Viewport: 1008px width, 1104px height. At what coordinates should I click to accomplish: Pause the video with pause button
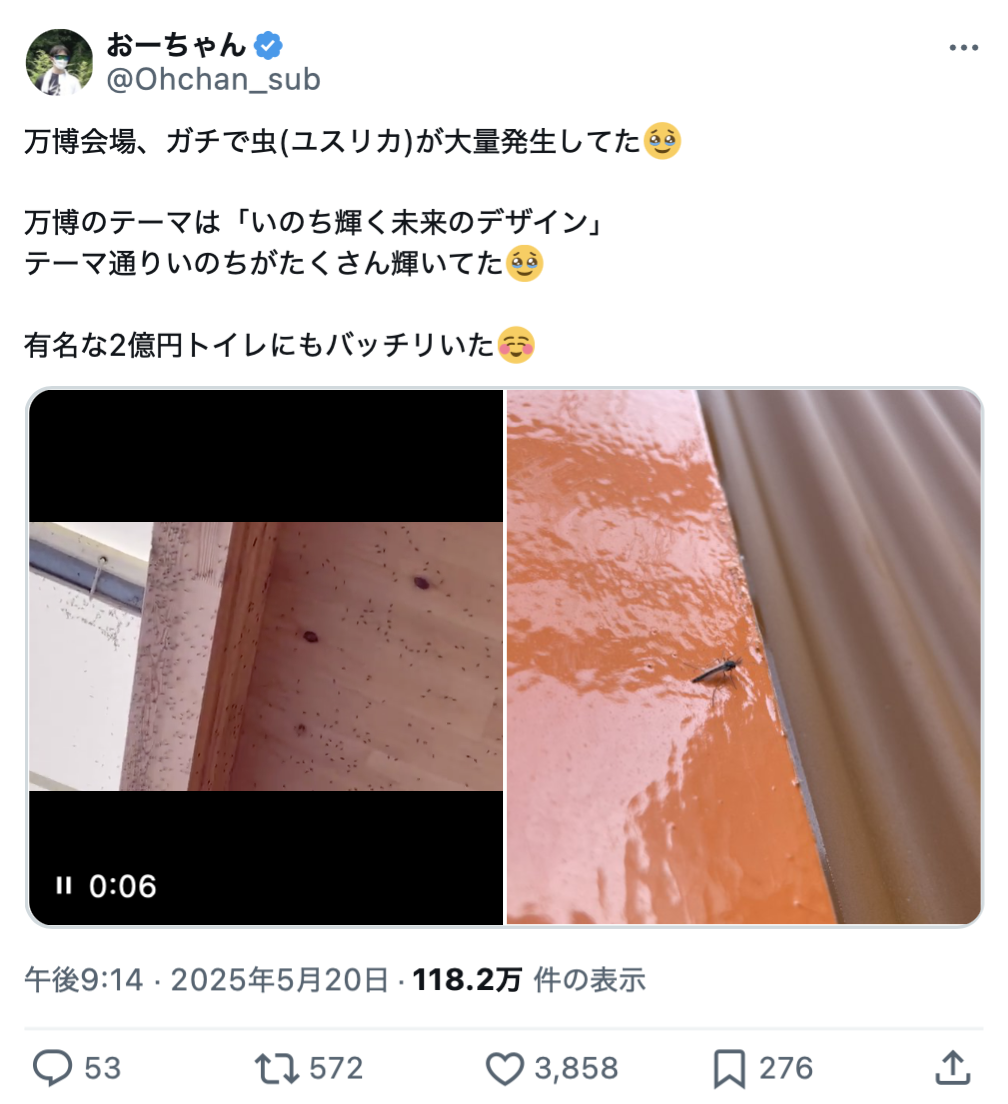coord(63,885)
